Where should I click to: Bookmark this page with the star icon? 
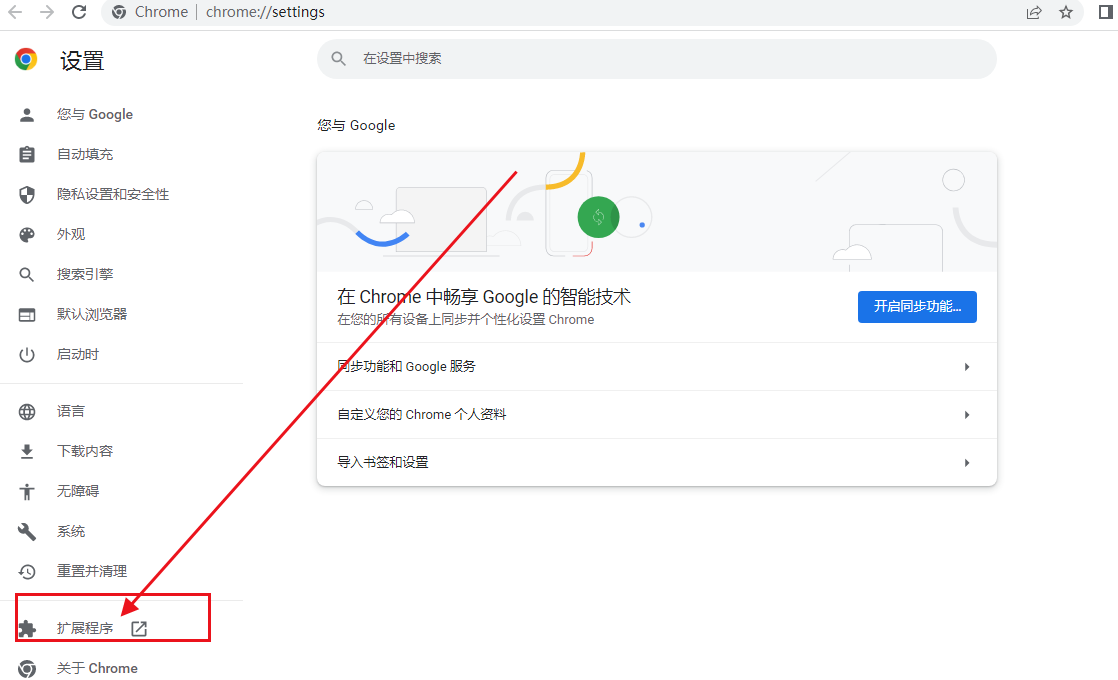[x=1066, y=12]
